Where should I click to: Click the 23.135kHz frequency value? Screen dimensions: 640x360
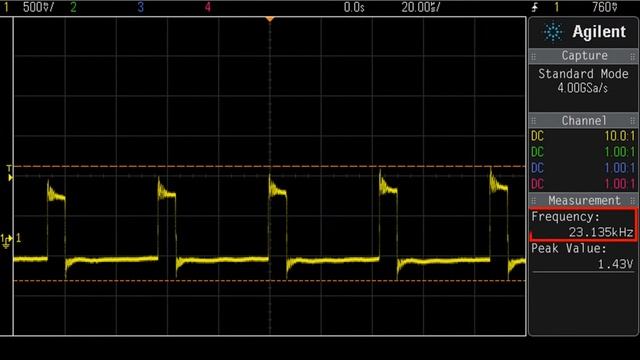tap(601, 232)
